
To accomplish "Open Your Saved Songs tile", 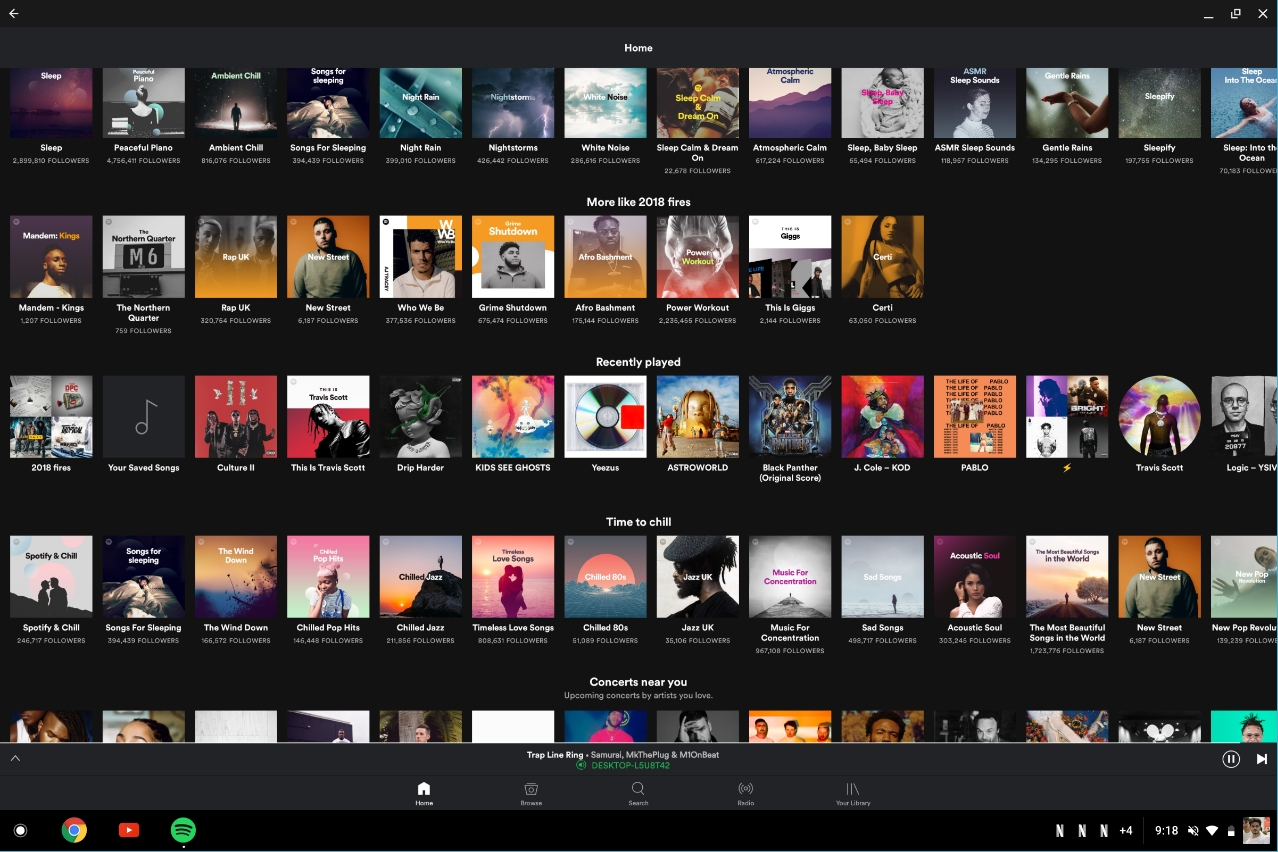I will tap(144, 417).
